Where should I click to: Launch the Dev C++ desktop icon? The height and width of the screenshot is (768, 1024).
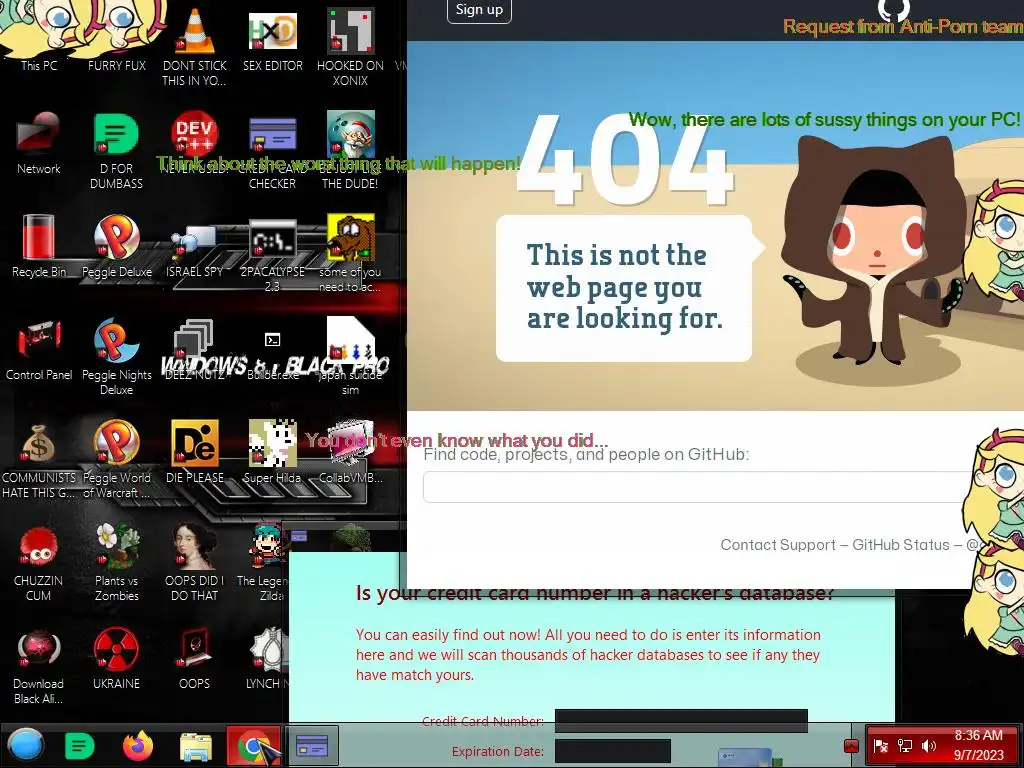coord(195,134)
